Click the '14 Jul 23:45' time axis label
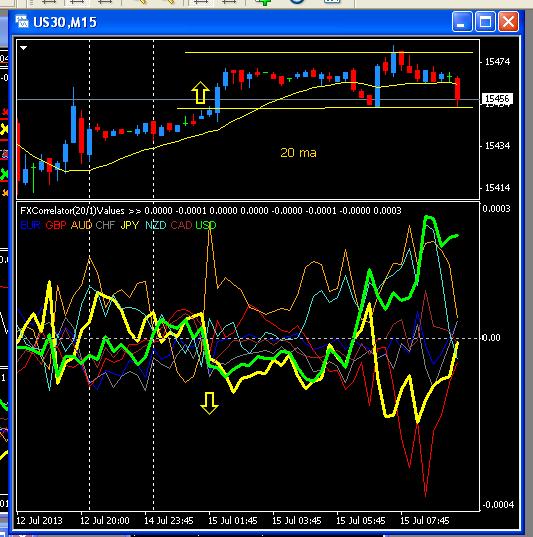The width and height of the screenshot is (533, 537). pyautogui.click(x=169, y=521)
